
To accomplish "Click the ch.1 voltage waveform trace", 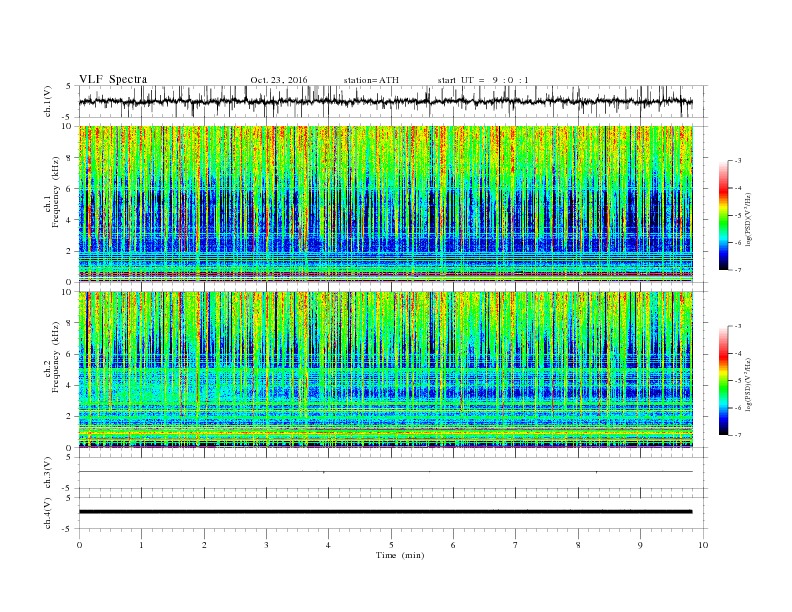I will [386, 101].
